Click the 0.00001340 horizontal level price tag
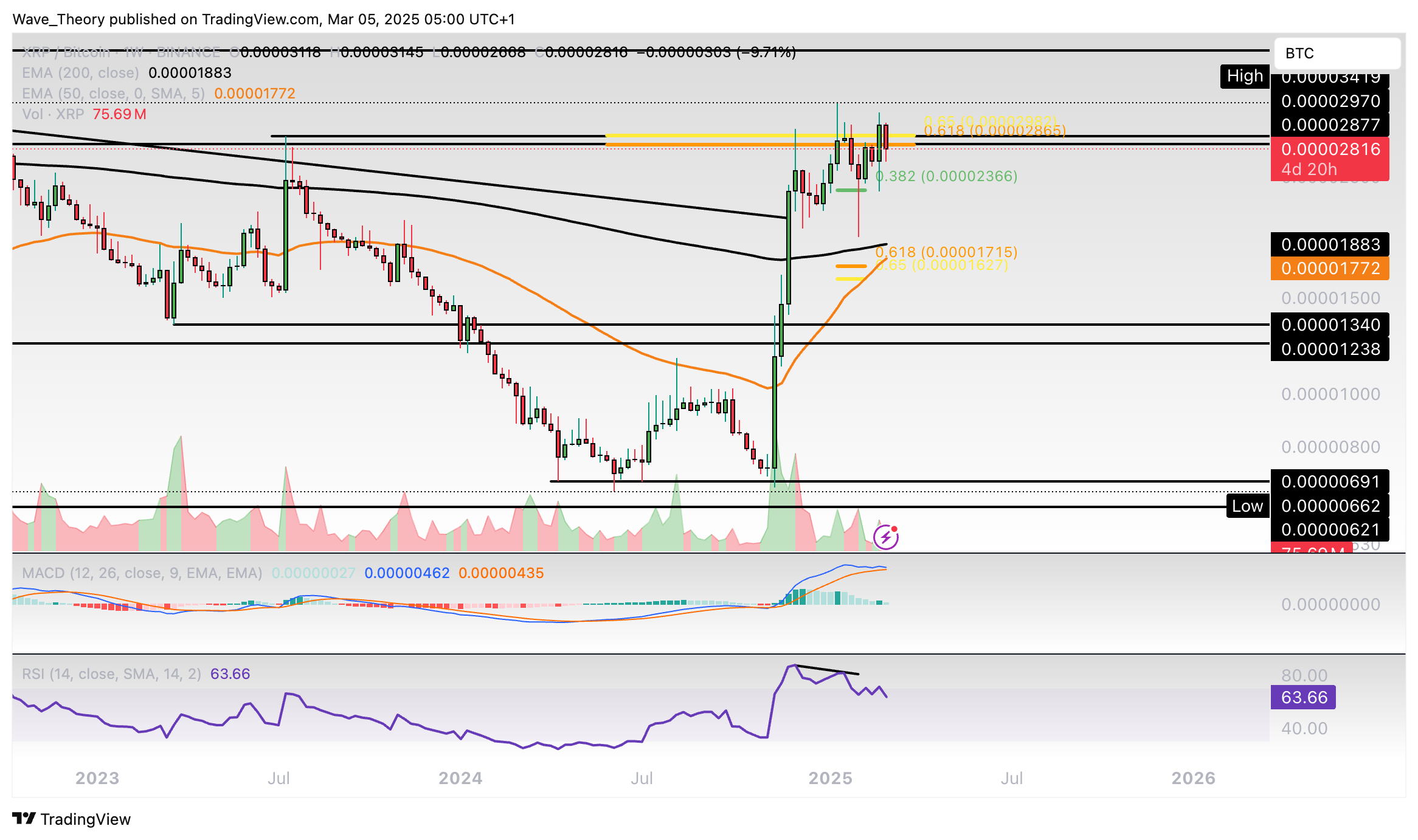Screen dimensions: 1418x840 click(1330, 325)
